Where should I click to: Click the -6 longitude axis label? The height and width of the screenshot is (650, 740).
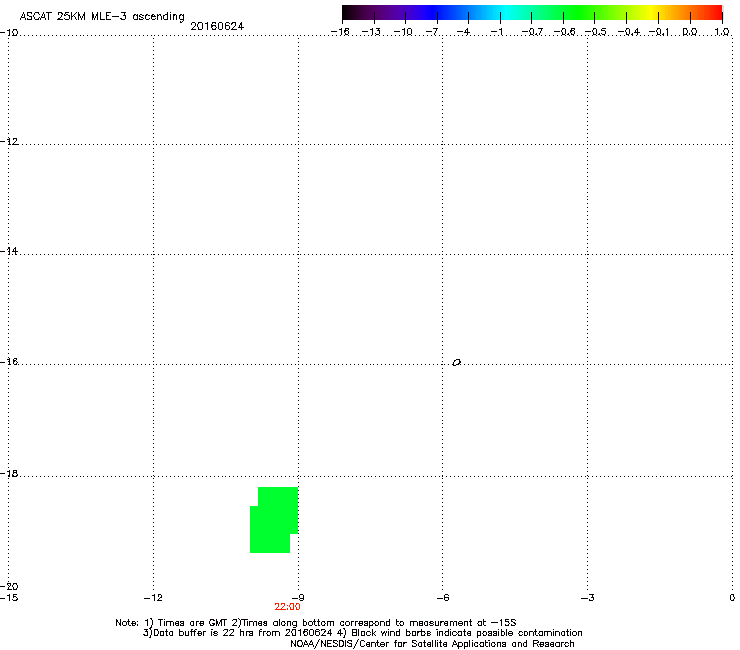click(442, 598)
